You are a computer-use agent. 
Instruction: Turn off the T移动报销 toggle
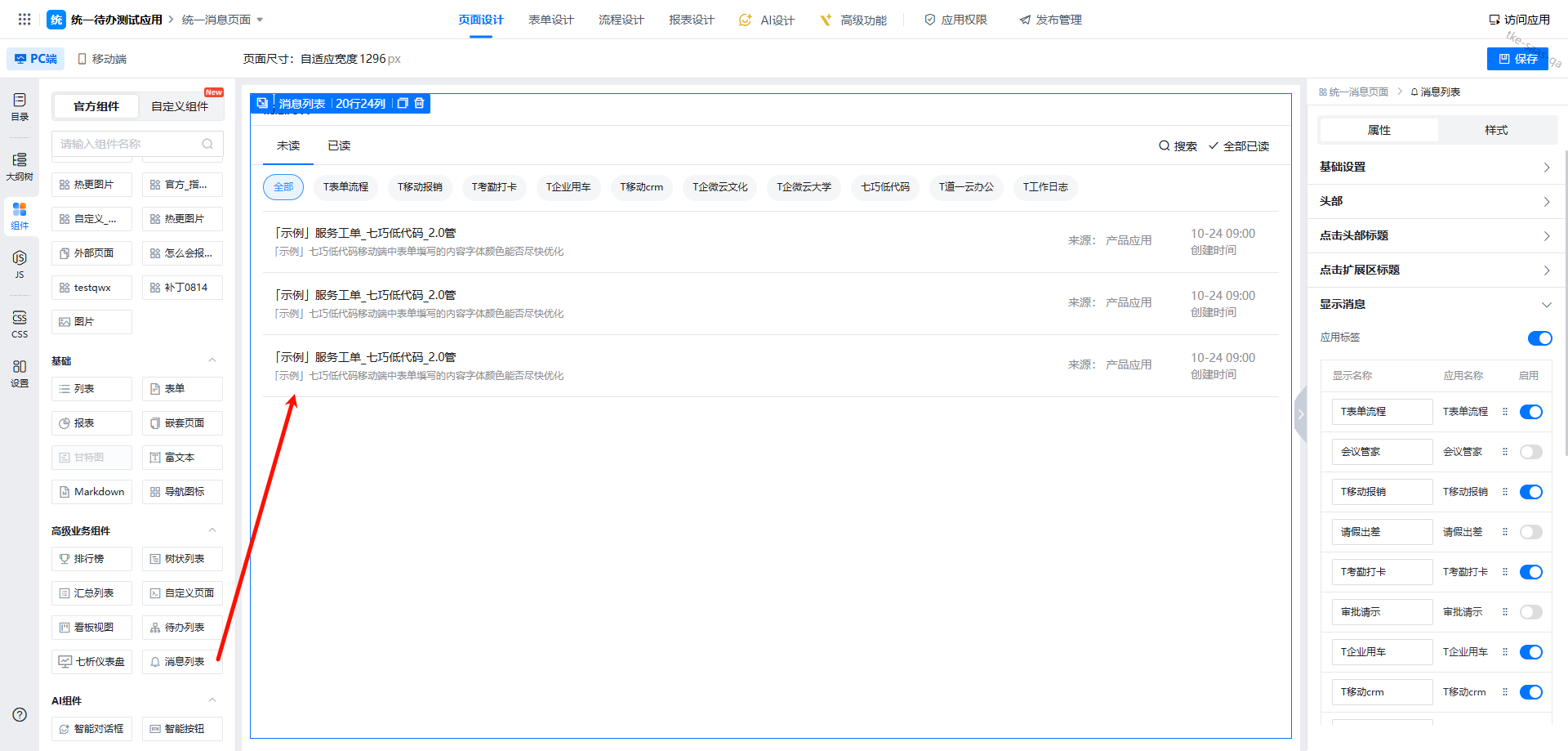1530,492
